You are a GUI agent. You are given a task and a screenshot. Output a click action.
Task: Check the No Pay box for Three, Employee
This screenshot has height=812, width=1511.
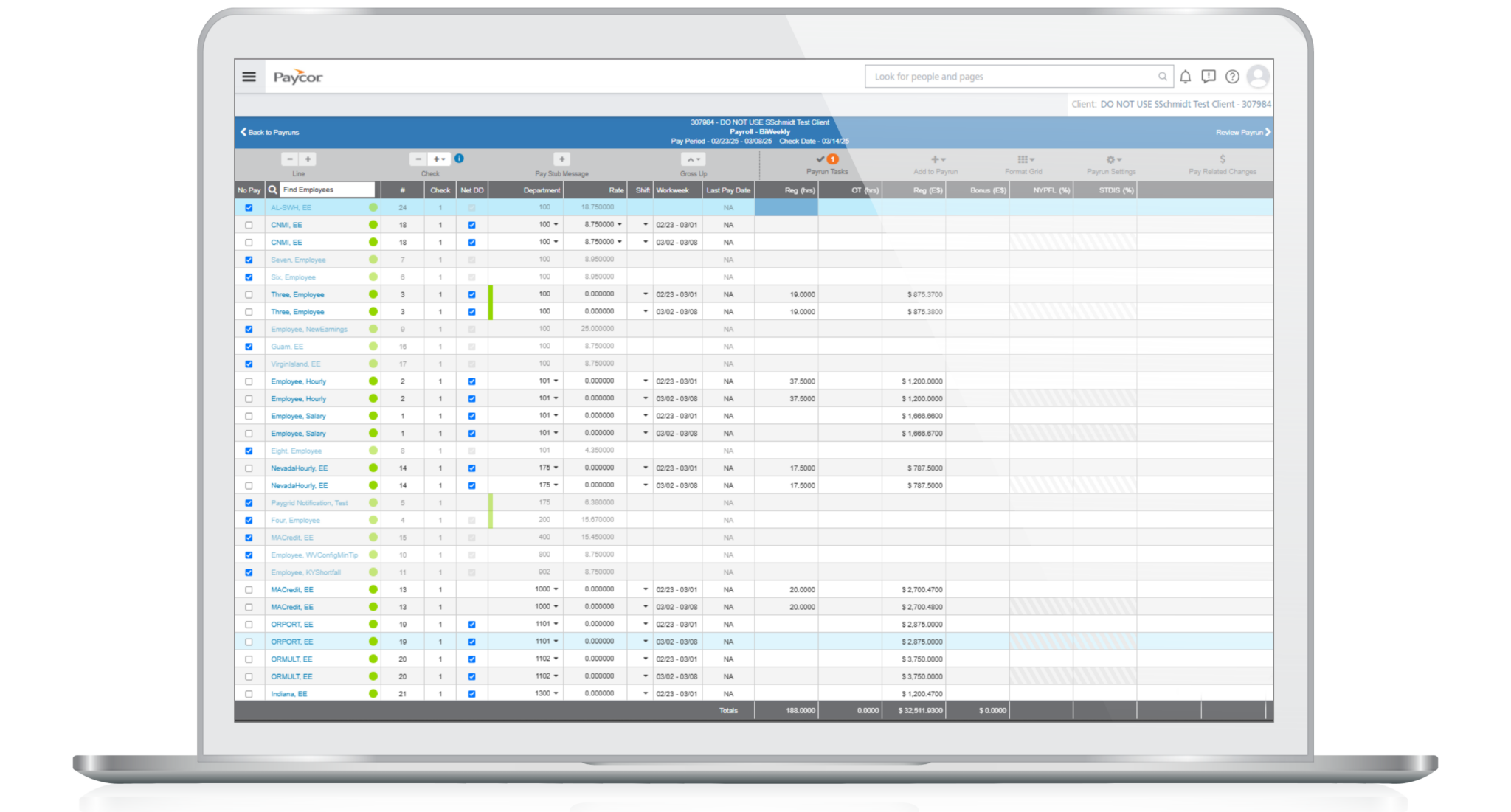[249, 294]
